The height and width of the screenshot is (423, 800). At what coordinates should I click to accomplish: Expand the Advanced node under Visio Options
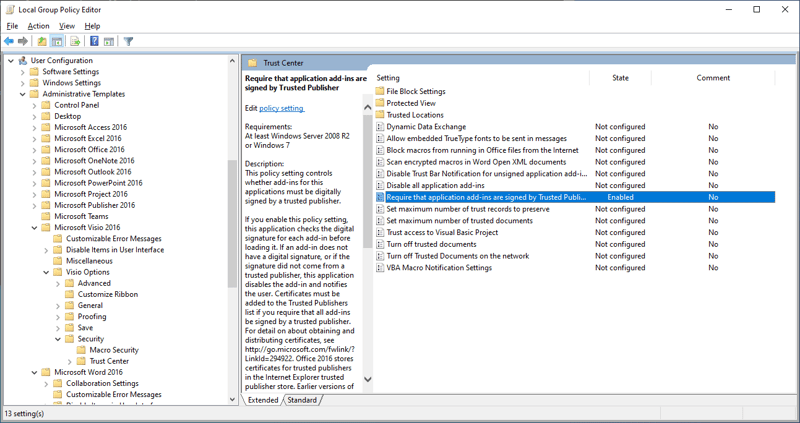[x=58, y=283]
